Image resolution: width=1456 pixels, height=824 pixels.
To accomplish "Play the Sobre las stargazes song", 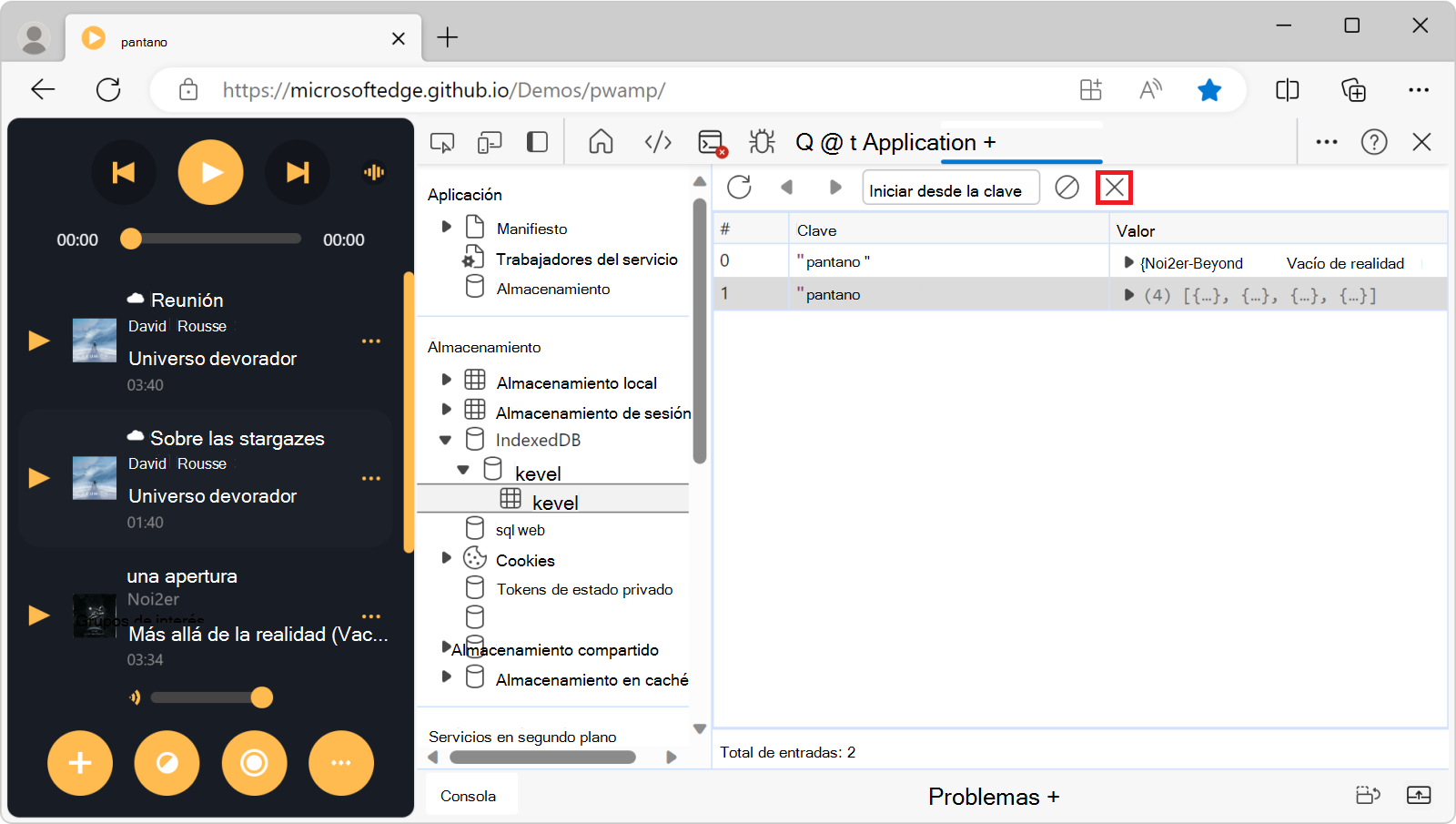I will pos(39,478).
